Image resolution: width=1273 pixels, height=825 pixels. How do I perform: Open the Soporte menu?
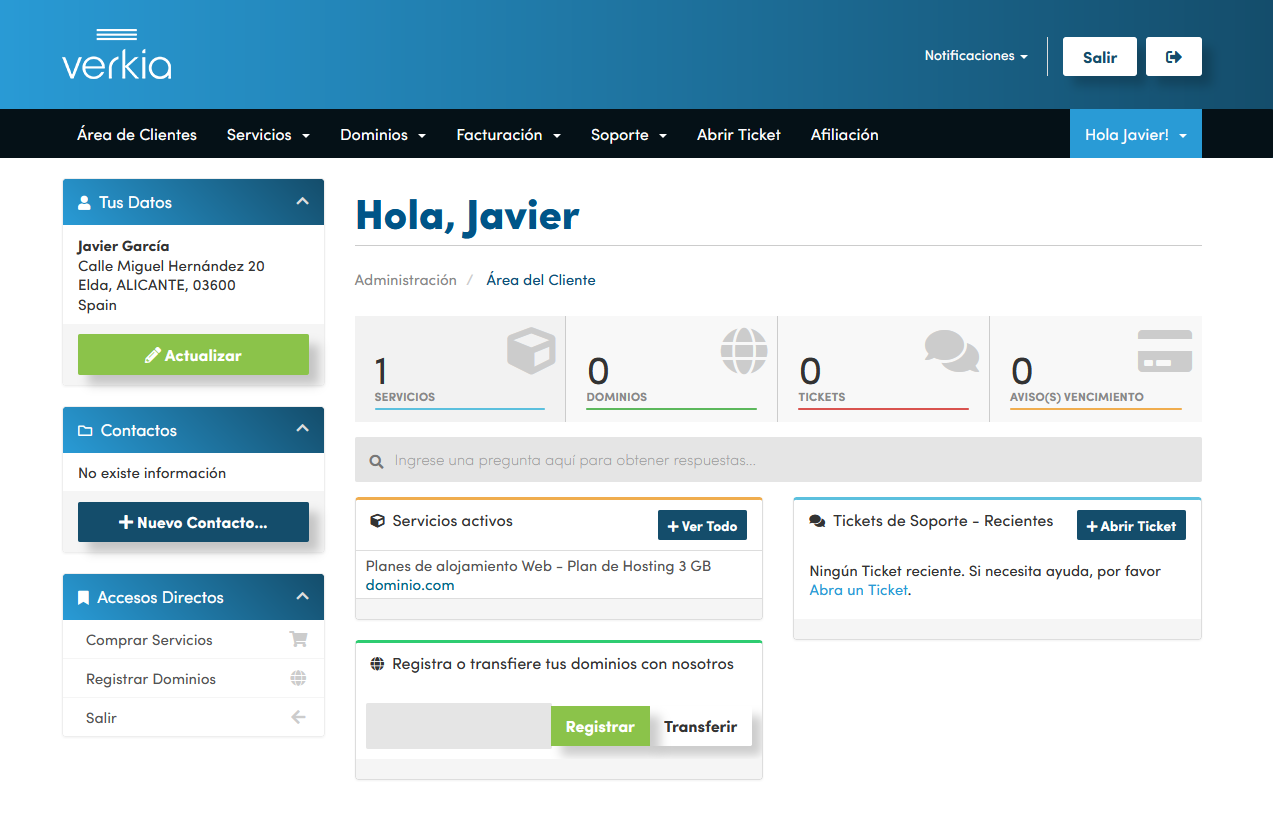(x=628, y=135)
